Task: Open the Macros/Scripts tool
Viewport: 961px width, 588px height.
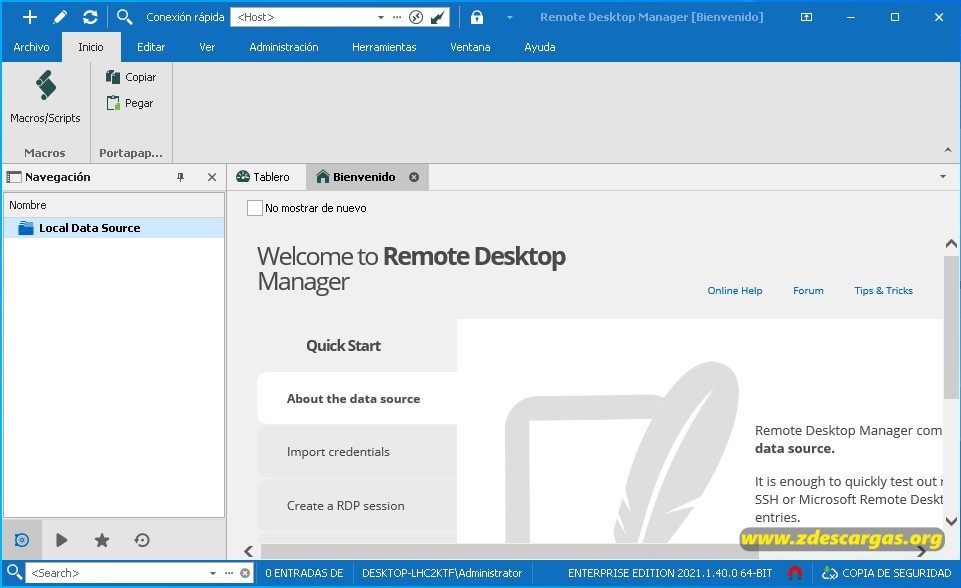Action: point(45,98)
